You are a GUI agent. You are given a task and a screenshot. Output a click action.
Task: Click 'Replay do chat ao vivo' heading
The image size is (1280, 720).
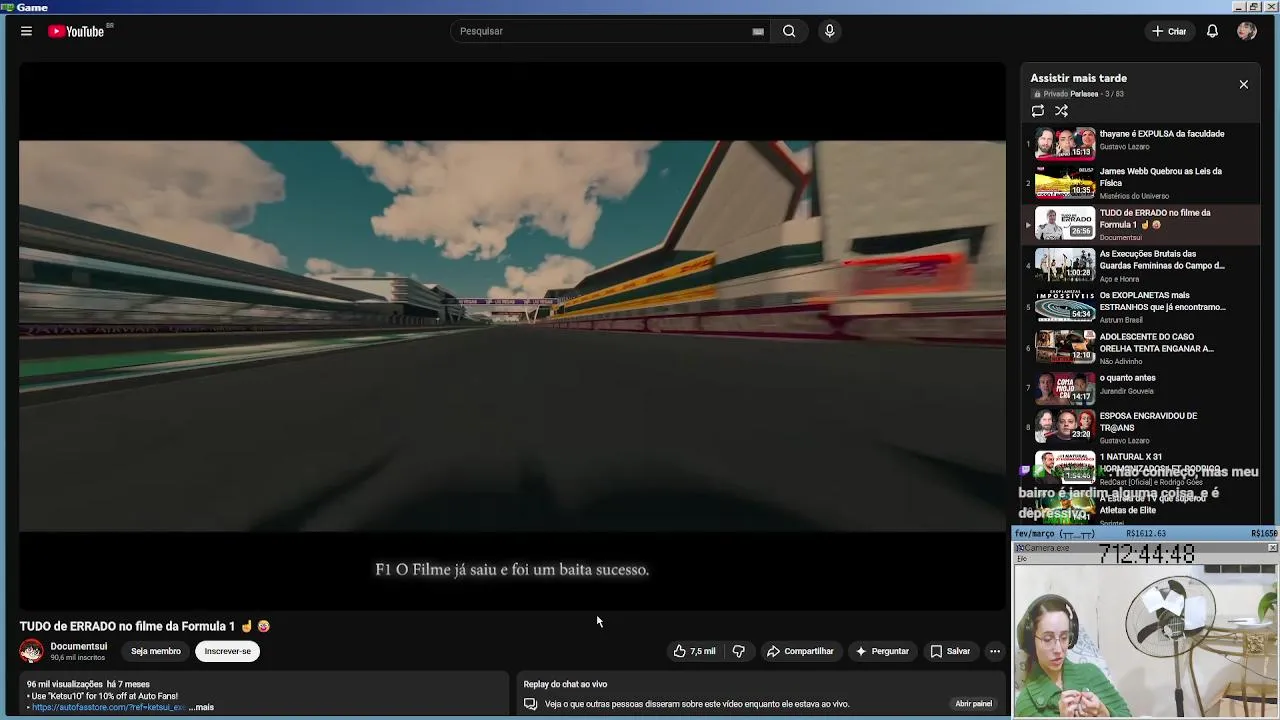565,684
